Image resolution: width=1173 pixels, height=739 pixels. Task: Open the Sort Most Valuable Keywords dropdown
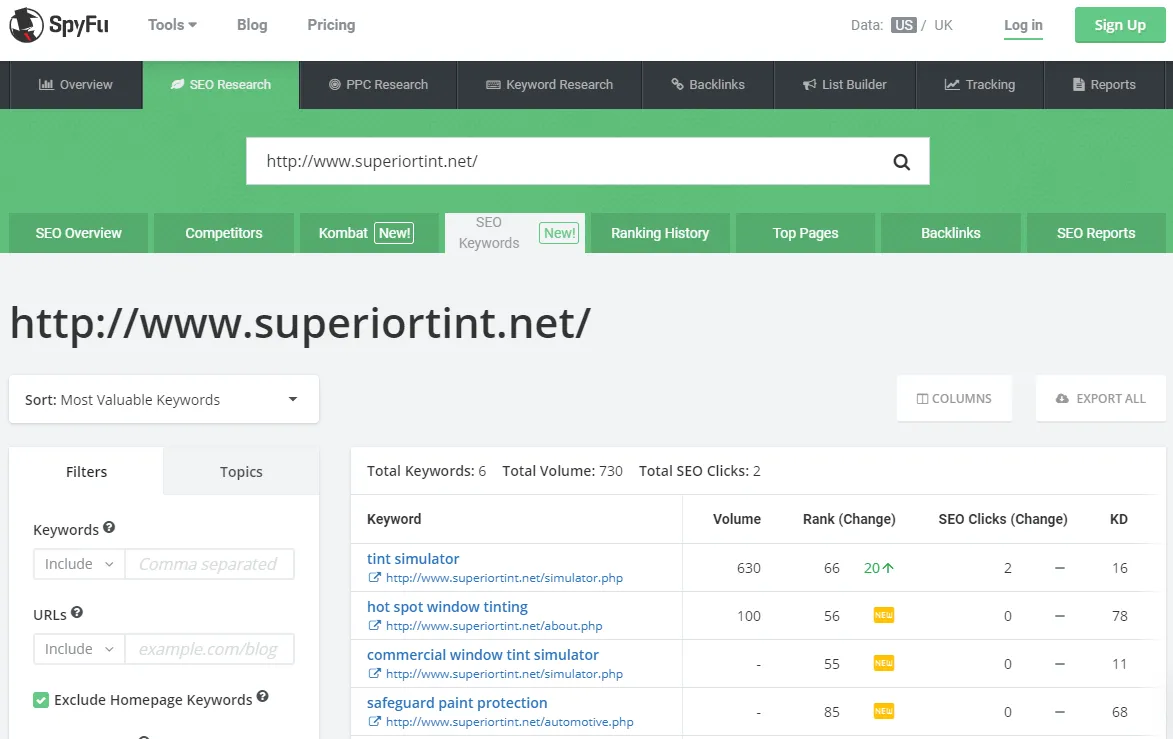coord(164,400)
